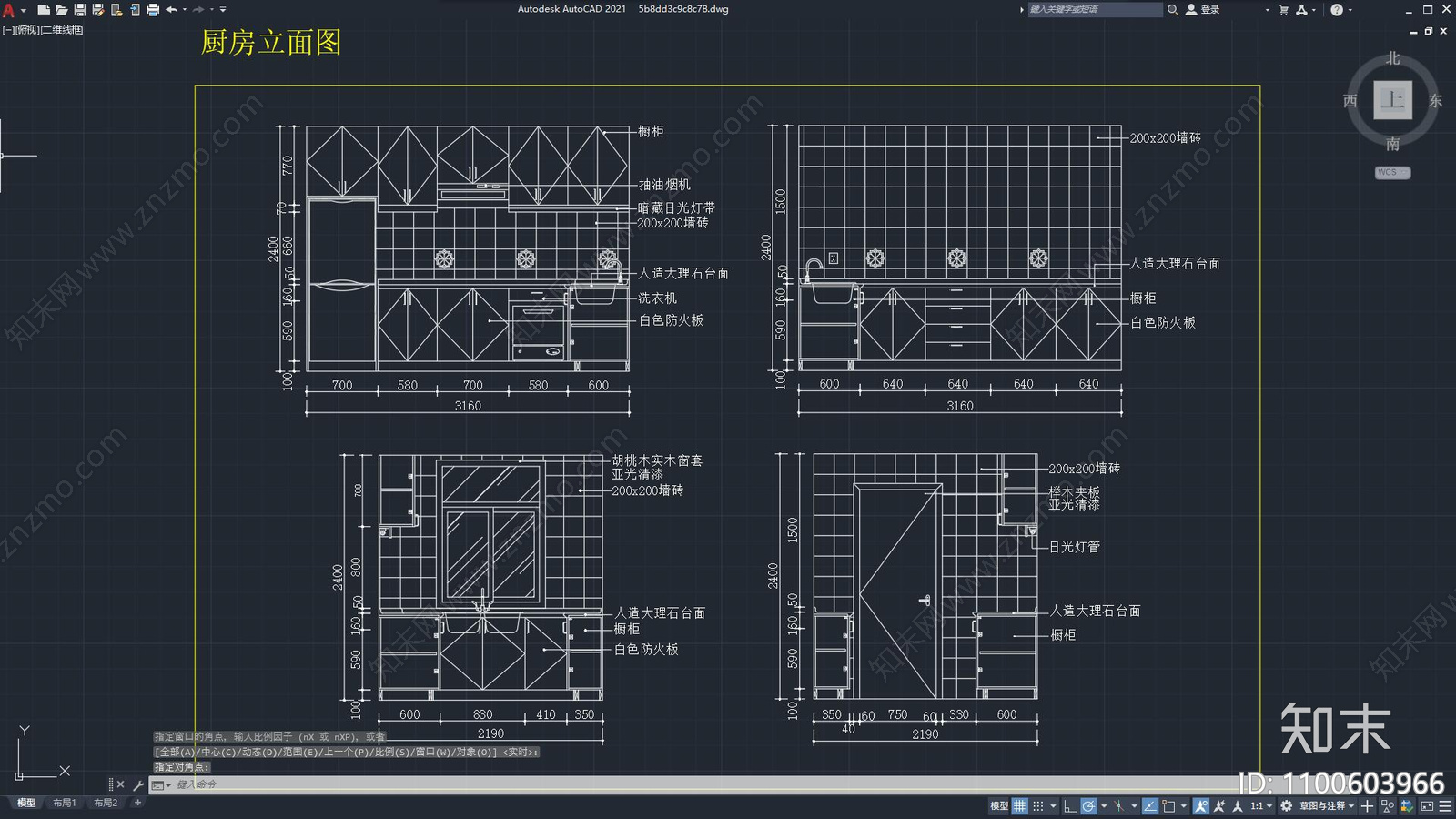Click the customization hamburger icon in status bar
Image resolution: width=1456 pixels, height=819 pixels.
[1445, 805]
